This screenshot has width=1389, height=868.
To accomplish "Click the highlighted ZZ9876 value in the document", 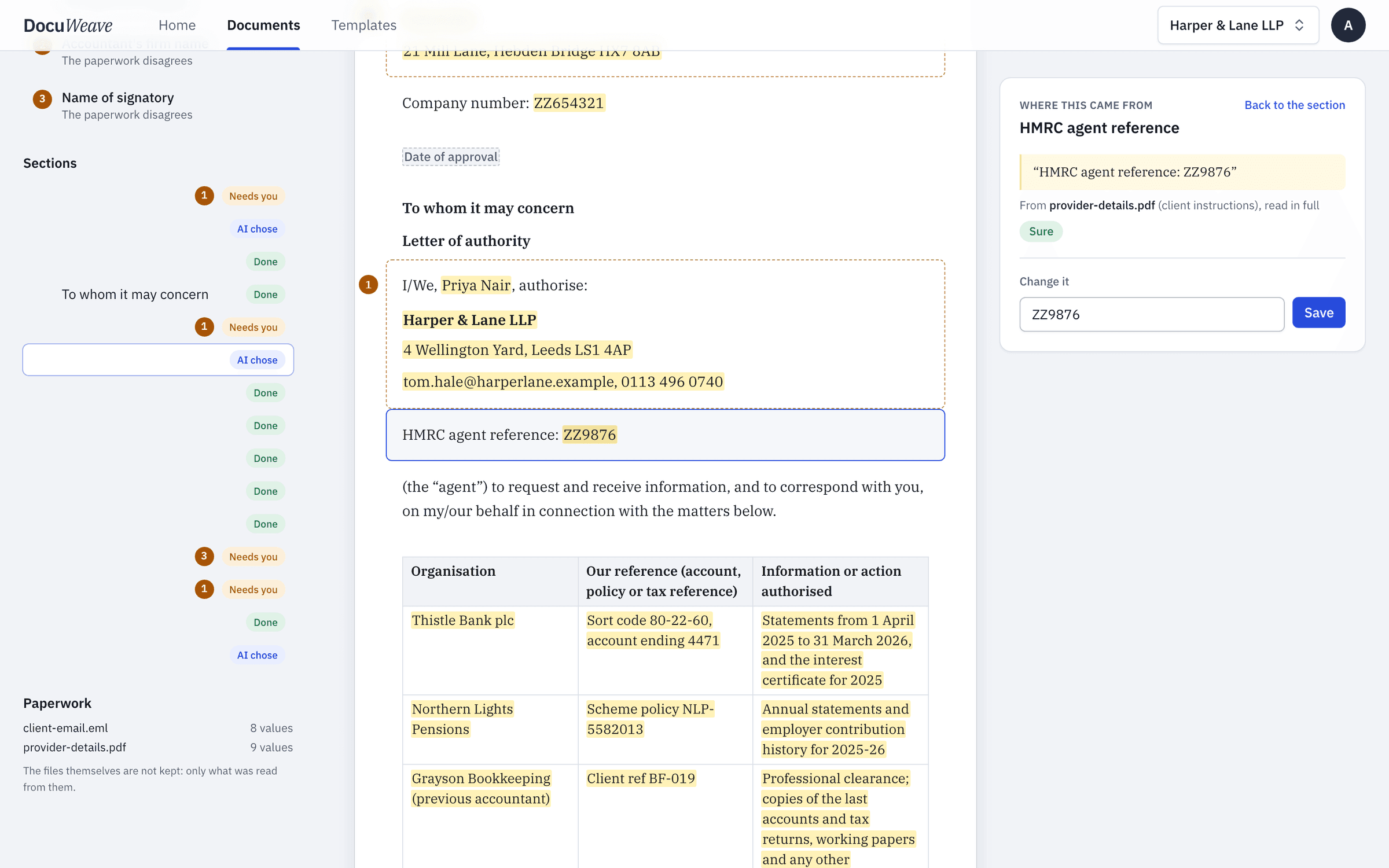I will (x=590, y=435).
